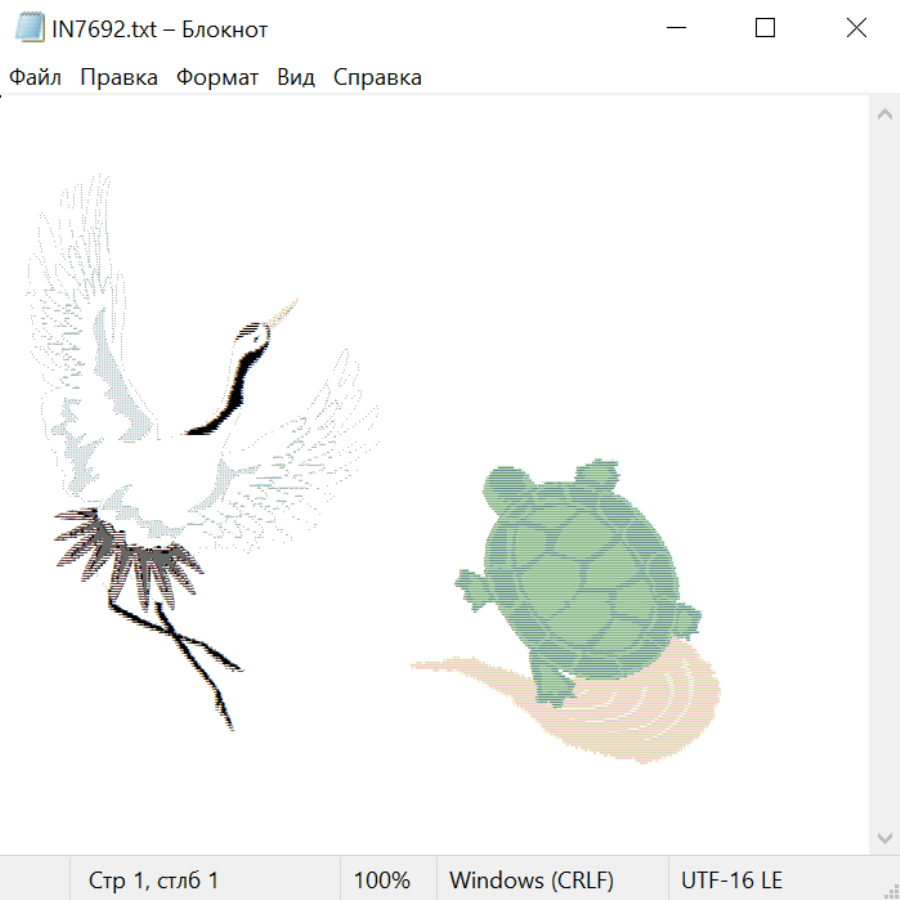Click the scroll up arrow of the vertical scrollbar
The height and width of the screenshot is (900, 900).
click(x=884, y=114)
